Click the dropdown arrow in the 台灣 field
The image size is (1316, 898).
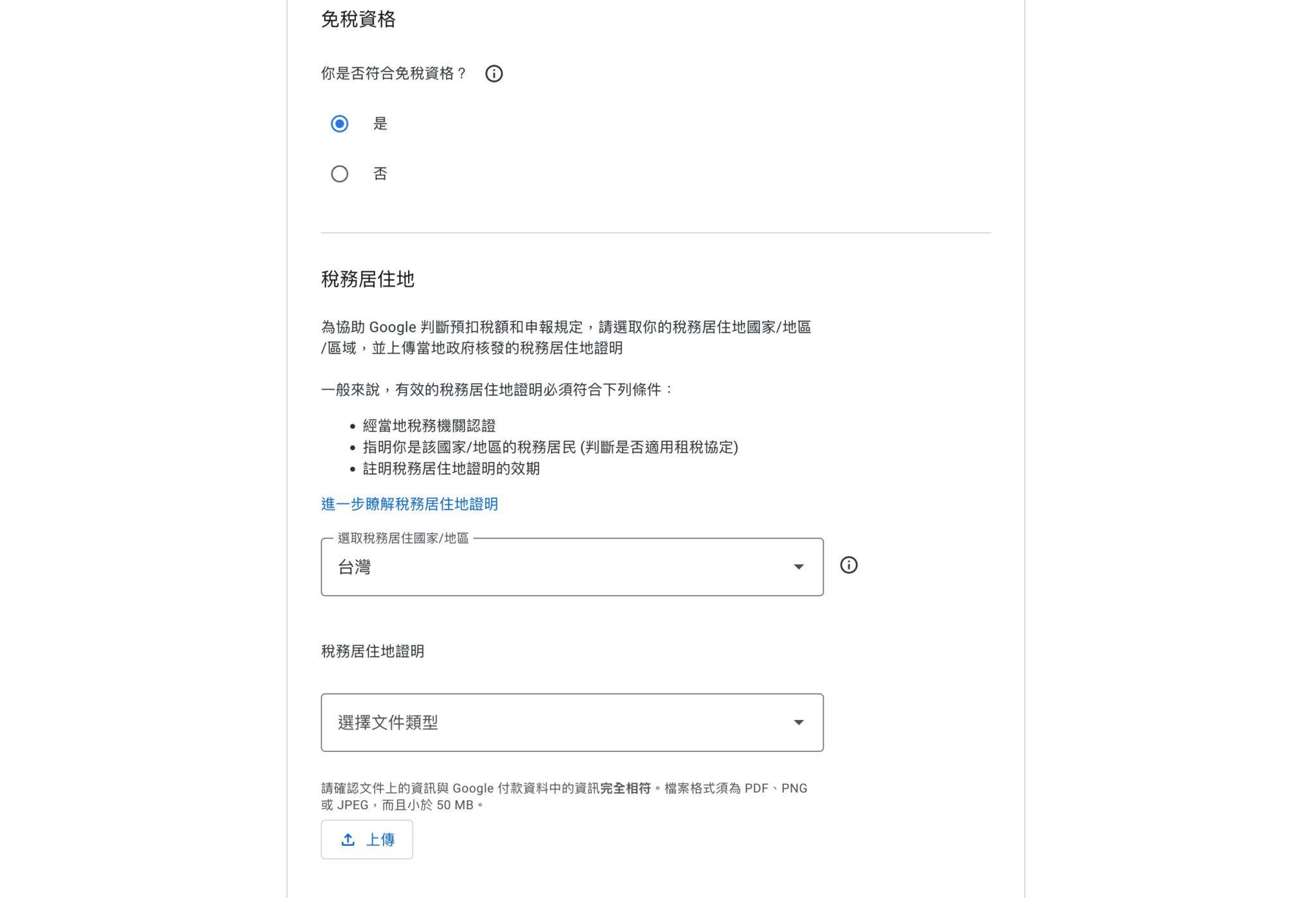pos(798,567)
